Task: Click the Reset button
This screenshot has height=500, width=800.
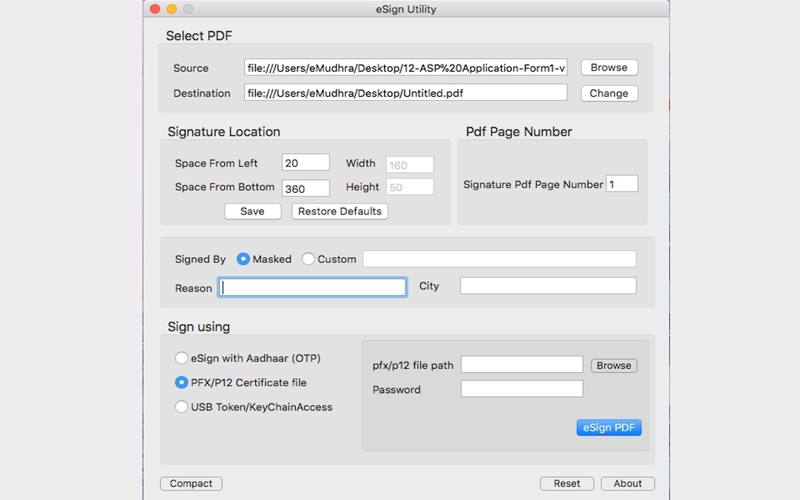Action: pos(567,484)
